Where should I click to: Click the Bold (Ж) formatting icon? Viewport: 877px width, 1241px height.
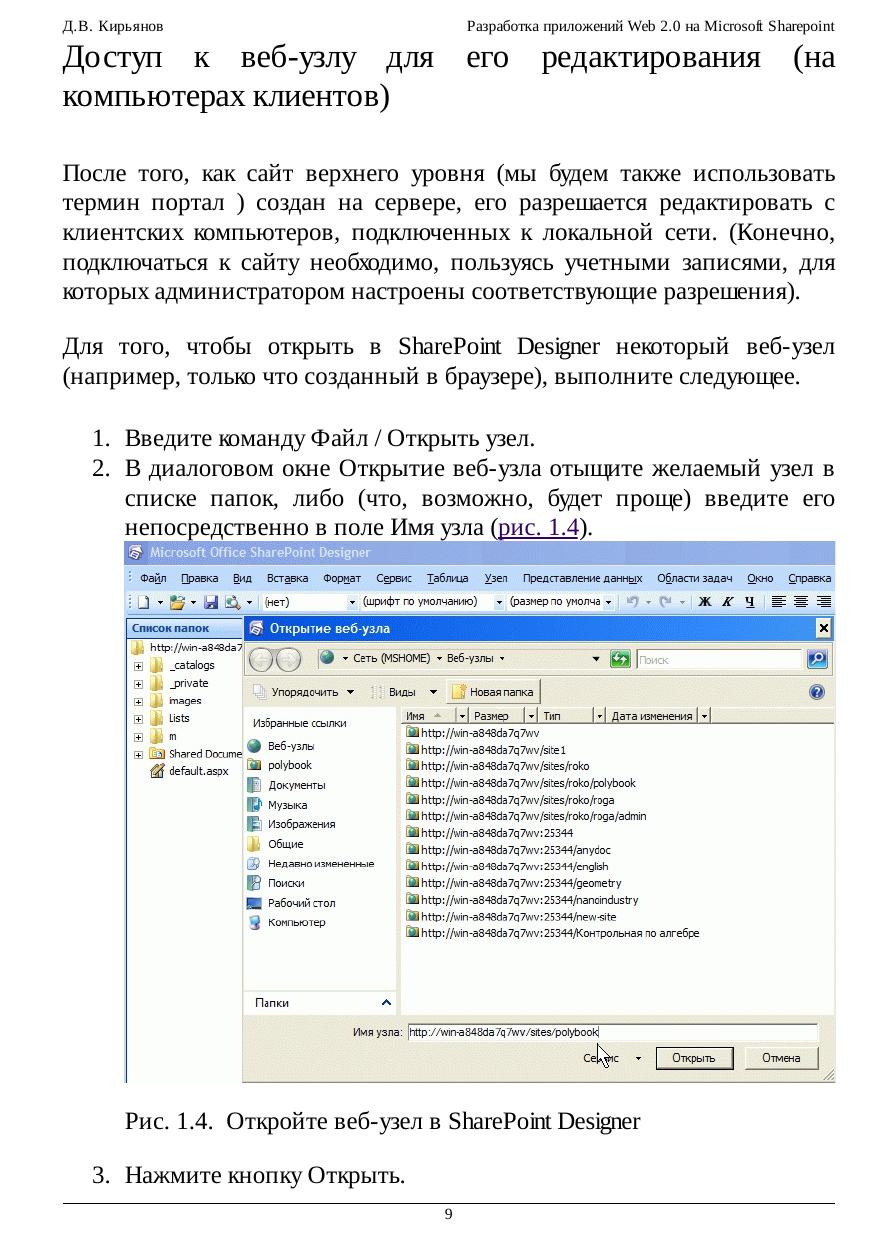[x=705, y=602]
